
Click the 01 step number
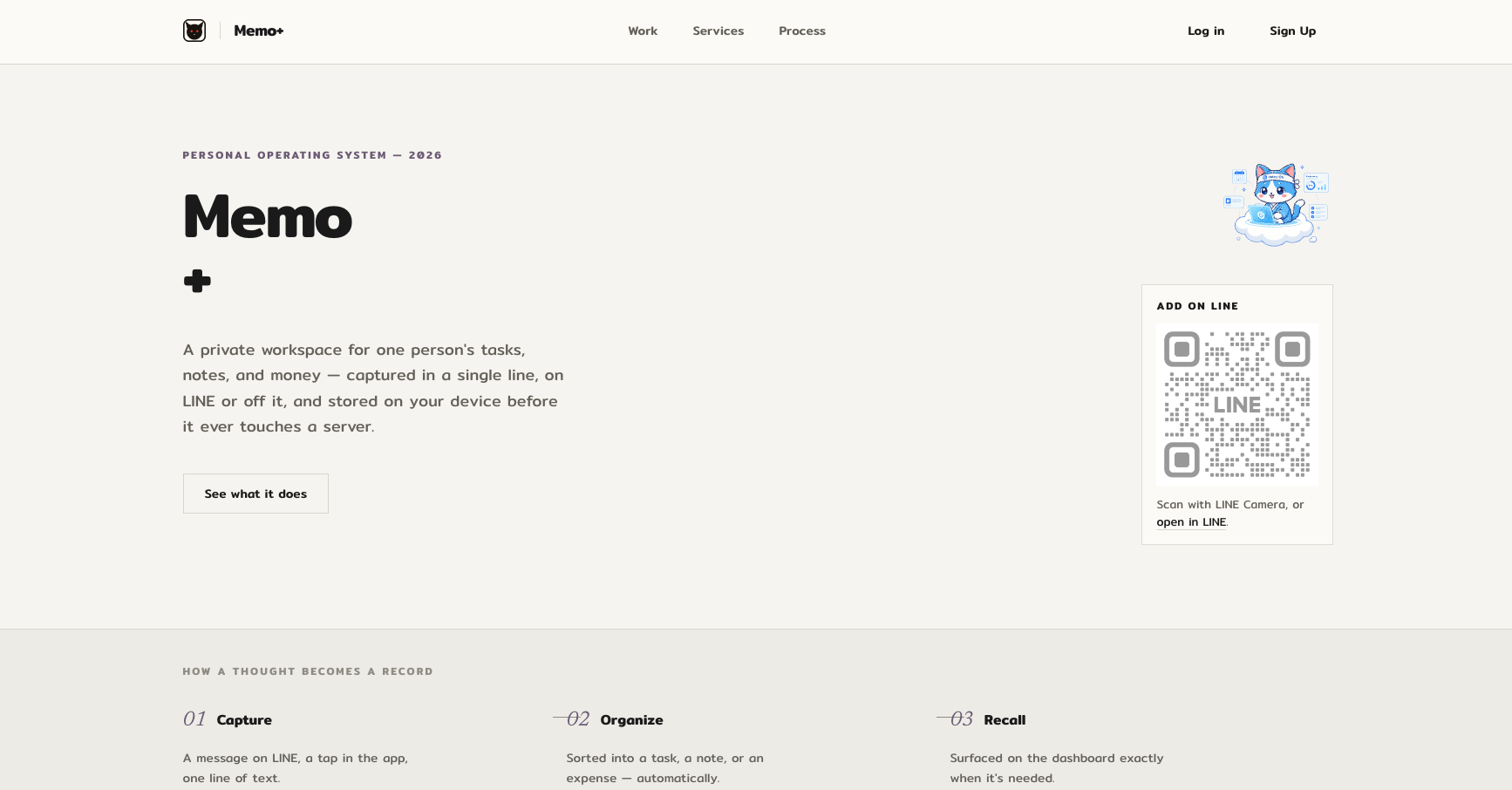(194, 718)
